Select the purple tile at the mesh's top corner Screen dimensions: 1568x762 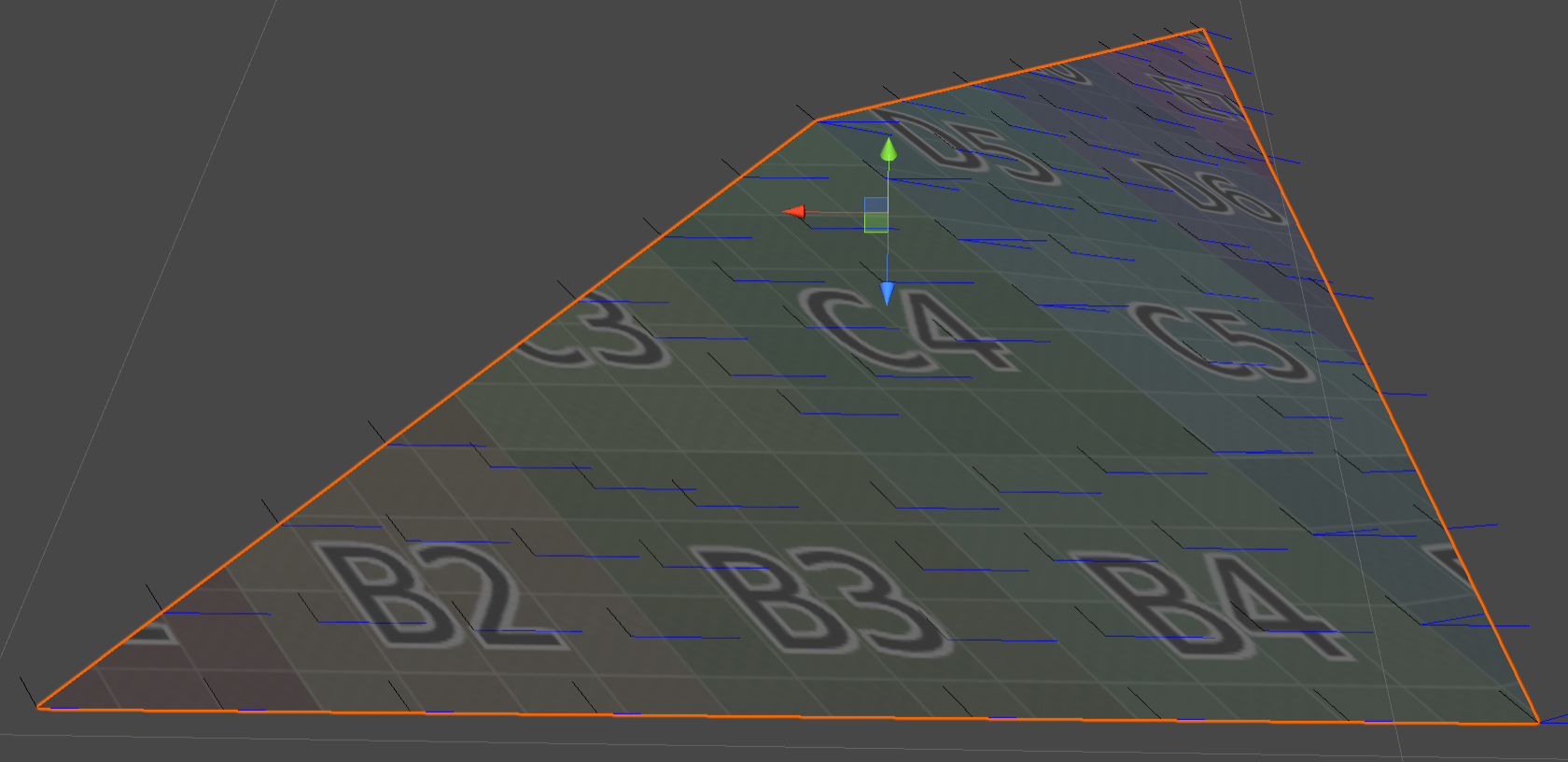pyautogui.click(x=1204, y=84)
